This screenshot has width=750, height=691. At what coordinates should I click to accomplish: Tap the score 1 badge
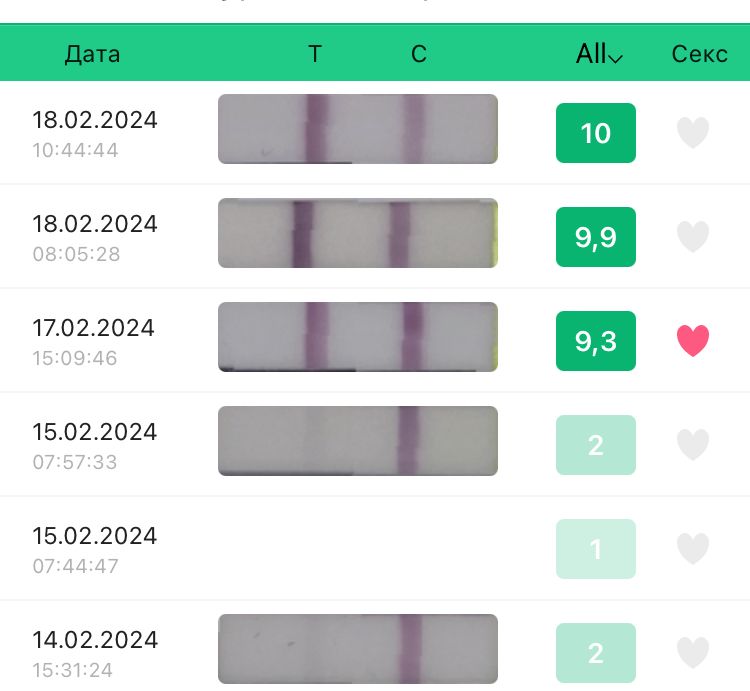tap(596, 549)
